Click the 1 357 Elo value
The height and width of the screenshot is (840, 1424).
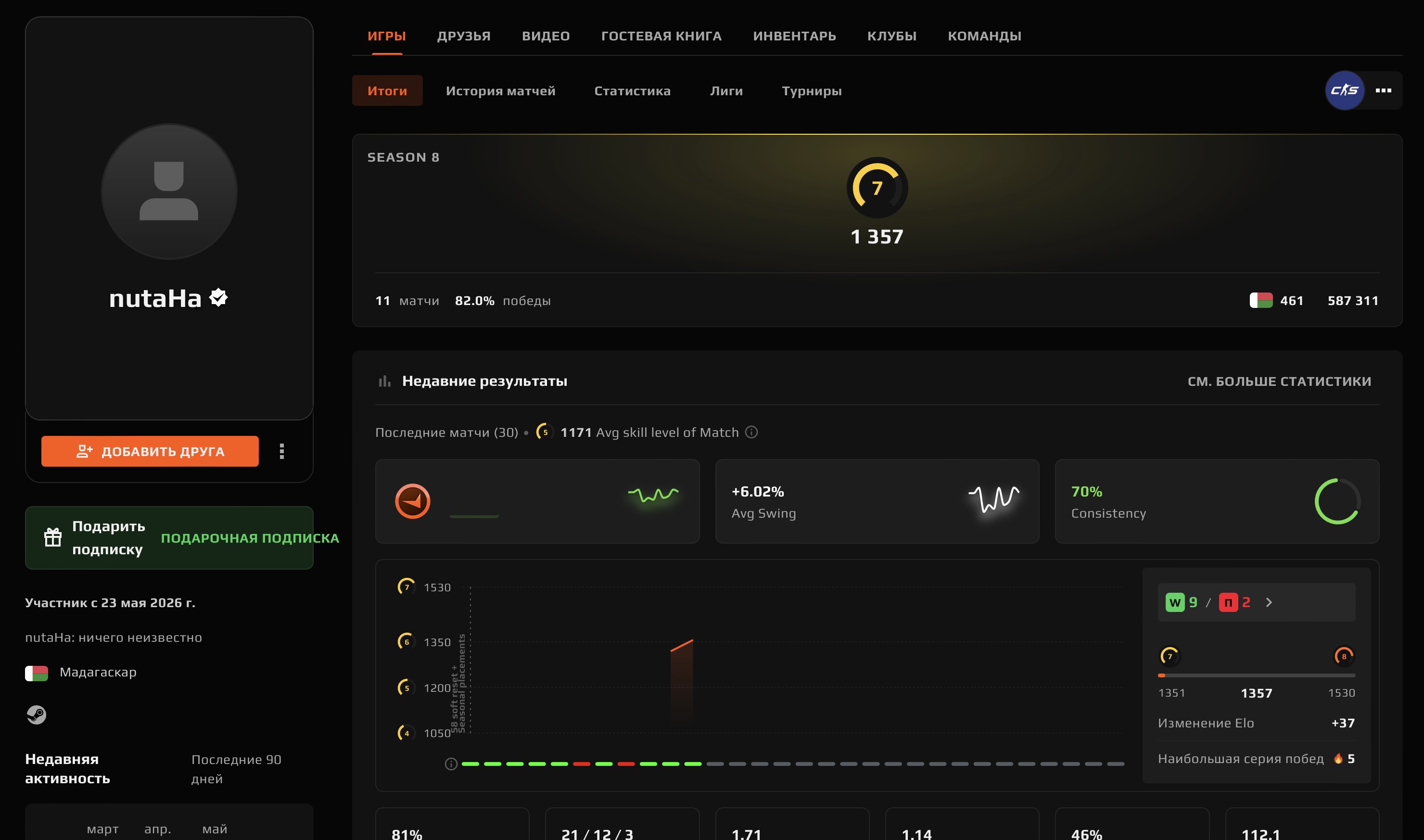point(877,237)
